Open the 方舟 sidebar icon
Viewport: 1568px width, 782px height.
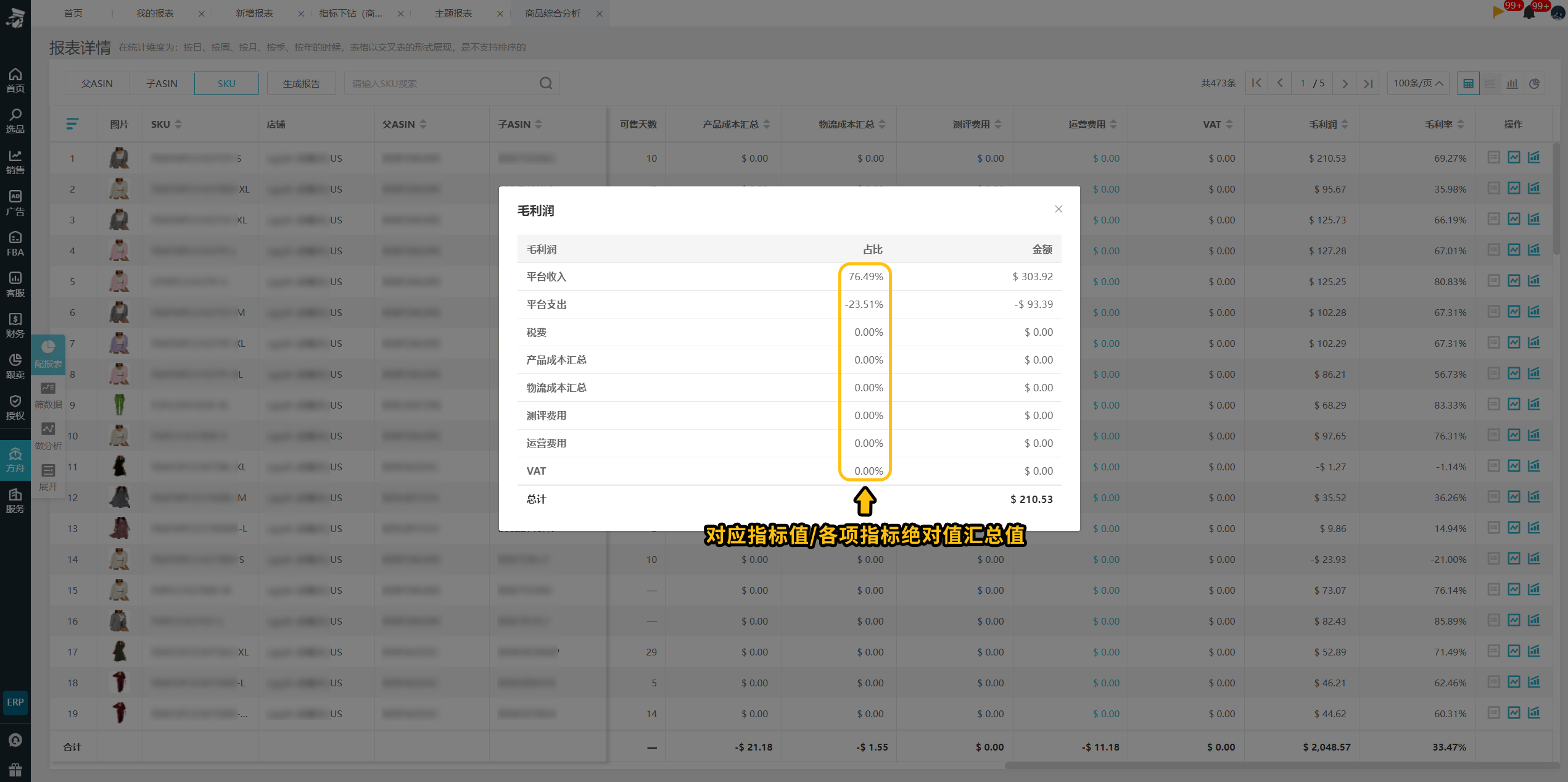coord(15,460)
